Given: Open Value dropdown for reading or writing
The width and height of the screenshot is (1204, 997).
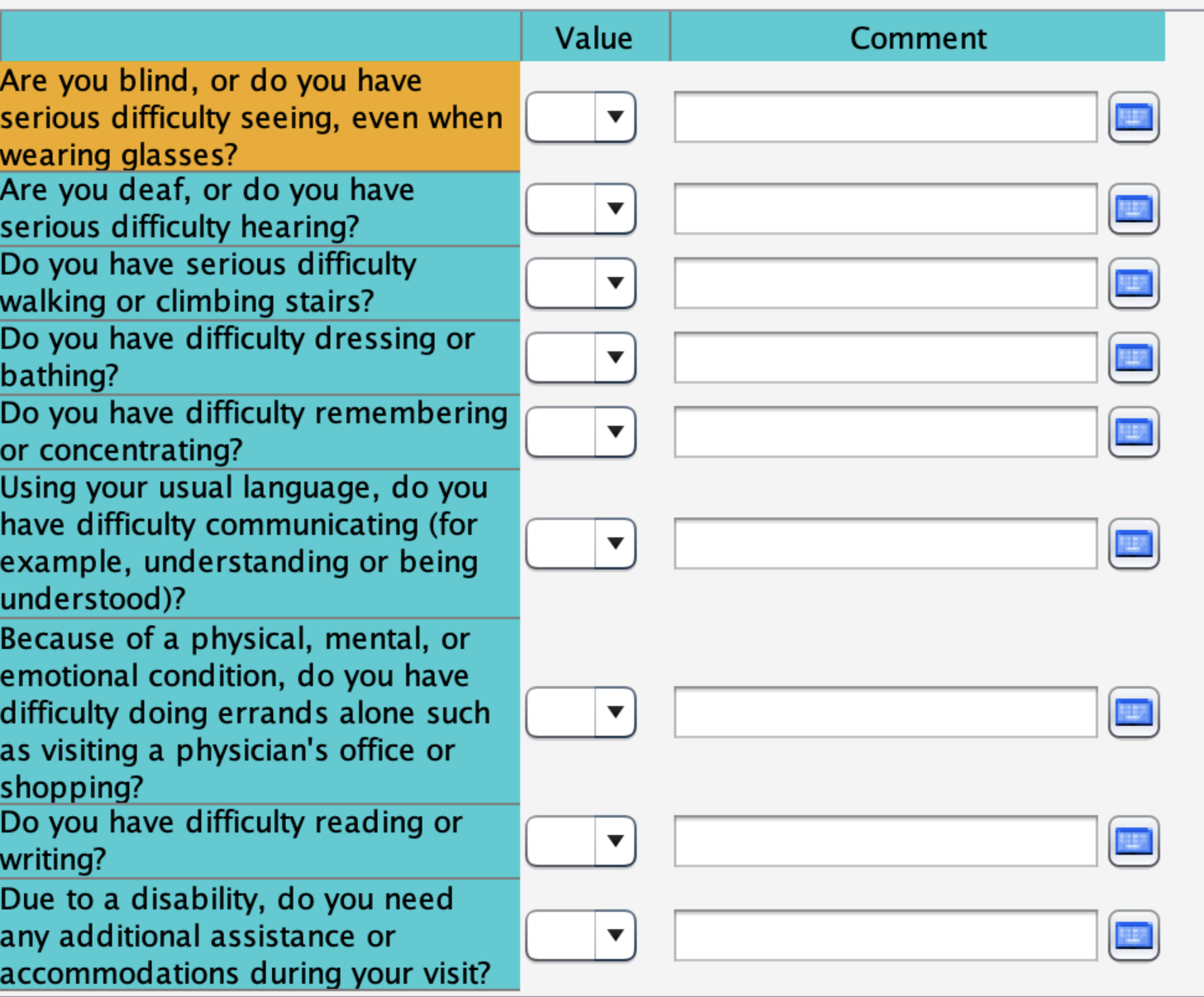Looking at the screenshot, I should point(614,842).
